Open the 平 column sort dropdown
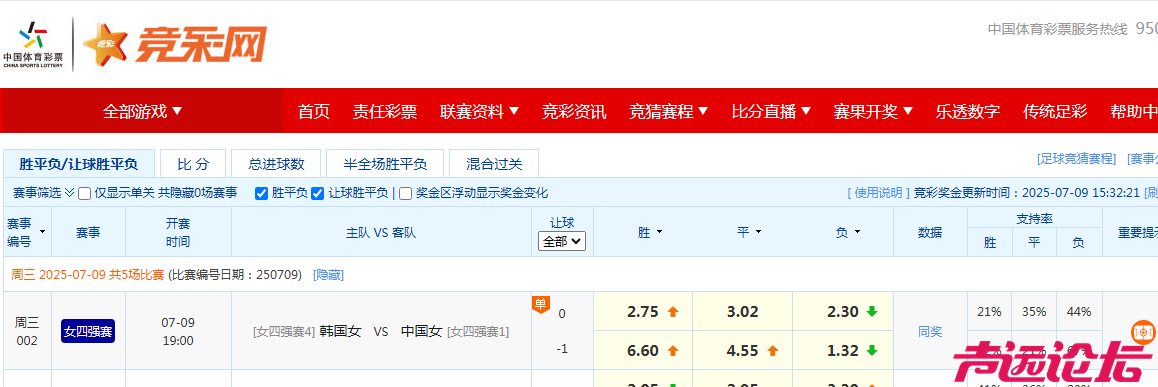The width and height of the screenshot is (1158, 387). [x=759, y=232]
